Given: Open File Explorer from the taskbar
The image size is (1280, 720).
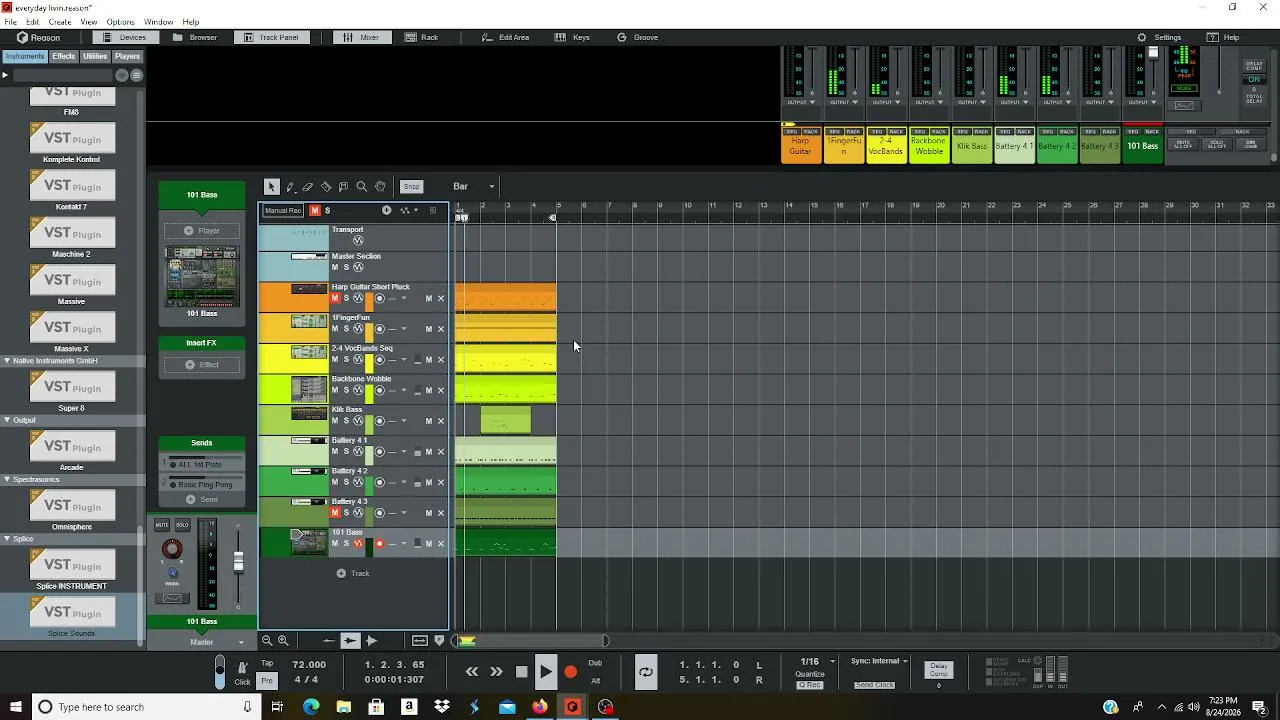Looking at the screenshot, I should [344, 707].
